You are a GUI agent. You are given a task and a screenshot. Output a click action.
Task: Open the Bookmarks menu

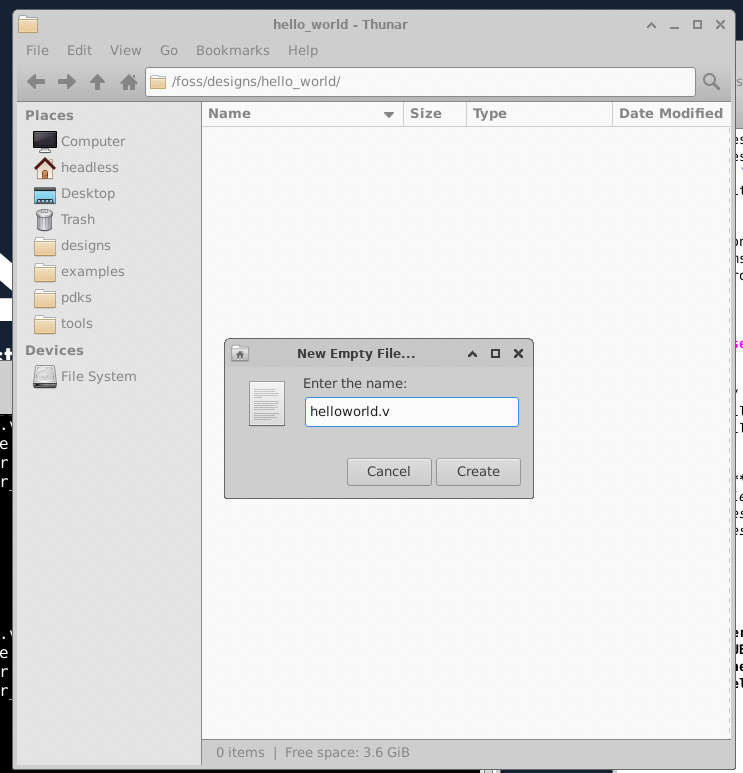coord(232,50)
